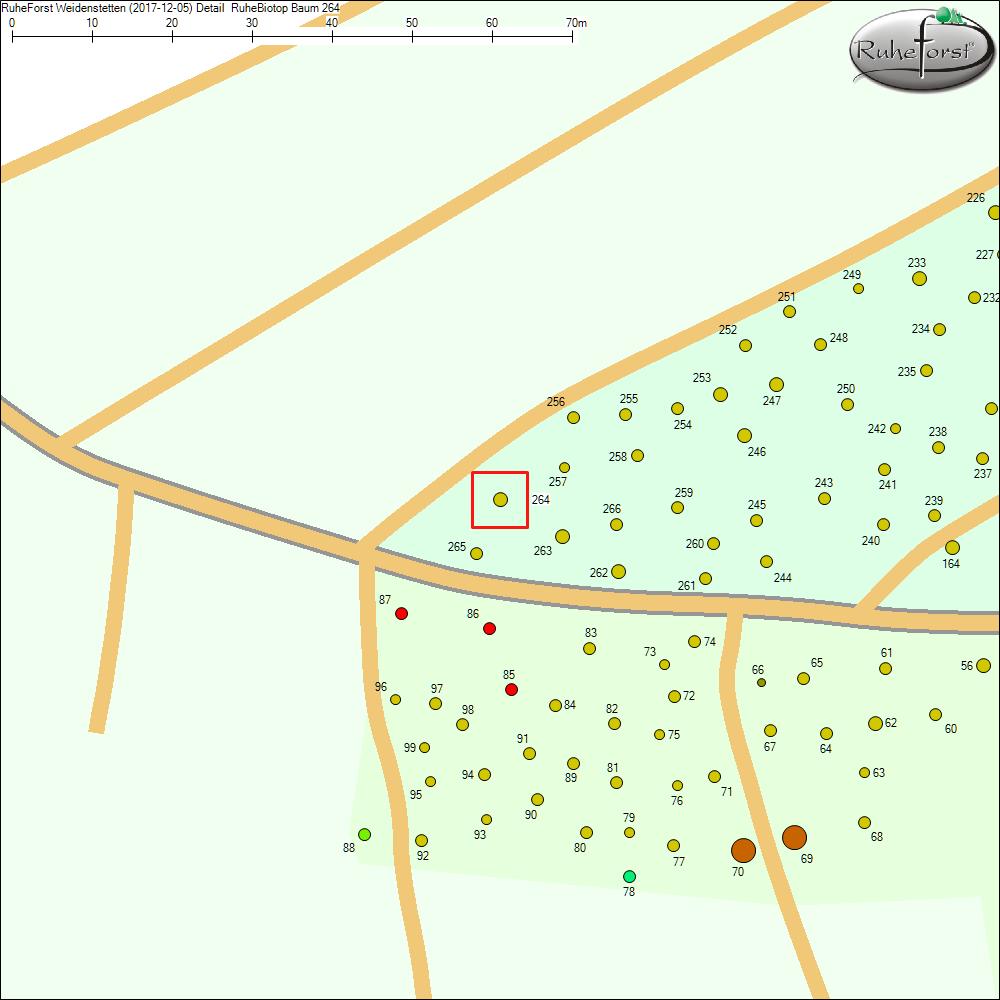The height and width of the screenshot is (1000, 1000).
Task: Select the red tree 86 marker
Action: tap(489, 628)
